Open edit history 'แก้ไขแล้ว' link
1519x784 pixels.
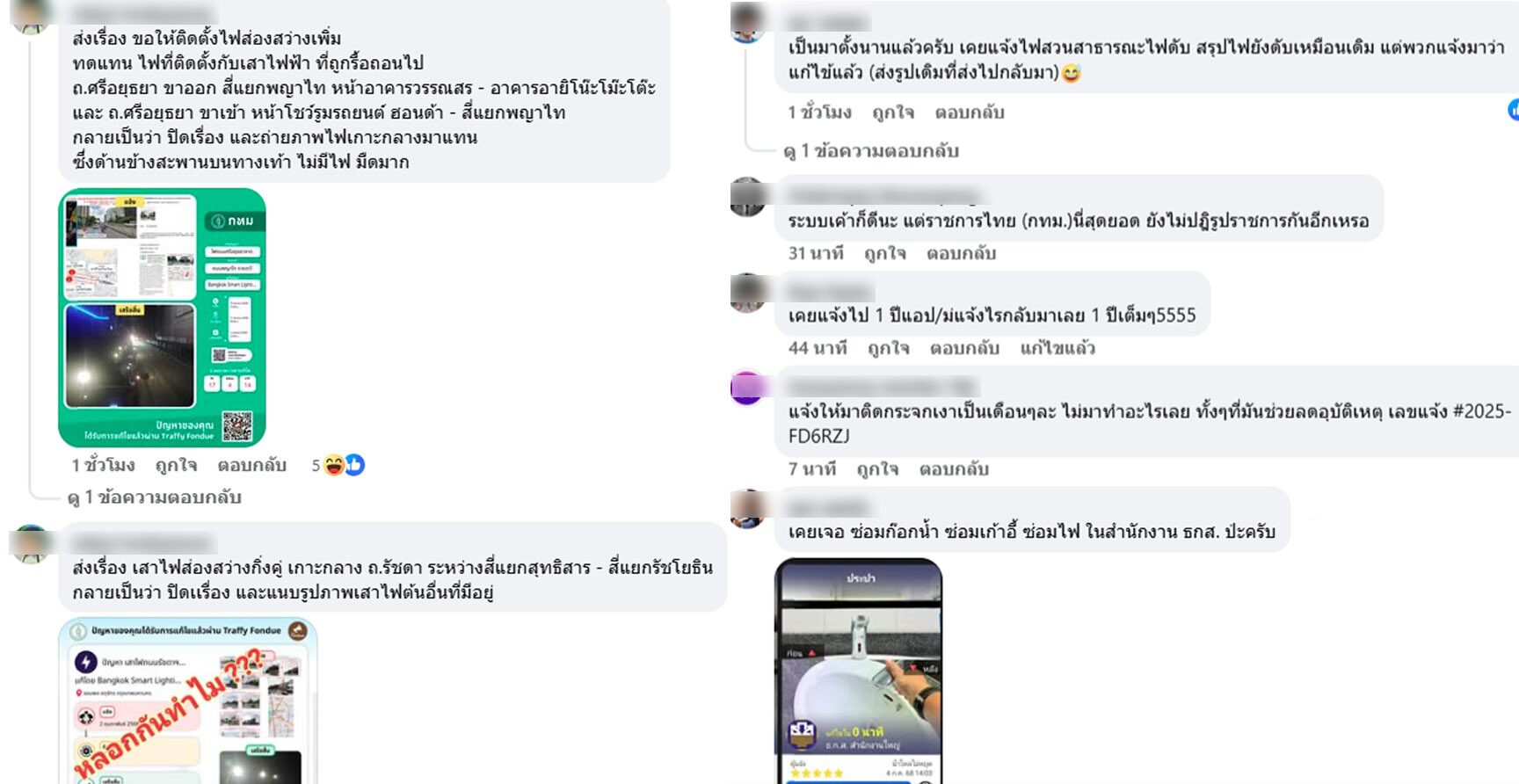(1057, 348)
